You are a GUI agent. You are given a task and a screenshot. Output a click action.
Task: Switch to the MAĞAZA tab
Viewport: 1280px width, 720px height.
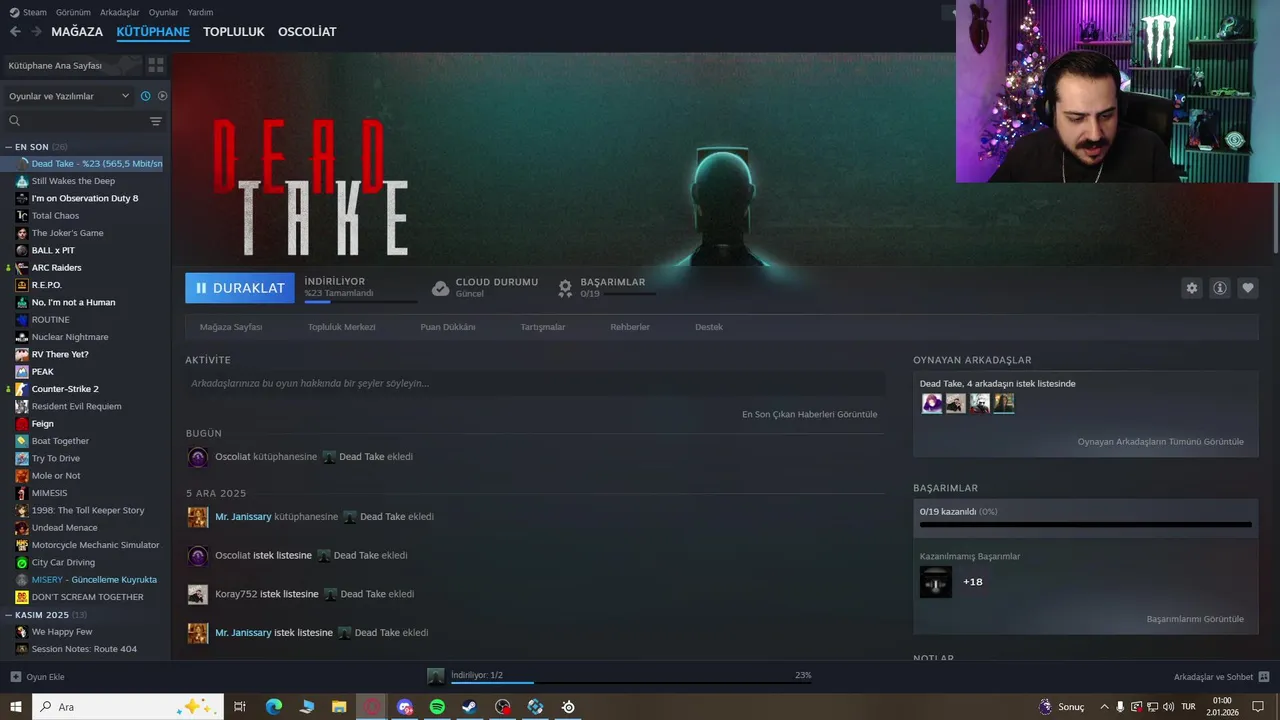coord(77,32)
